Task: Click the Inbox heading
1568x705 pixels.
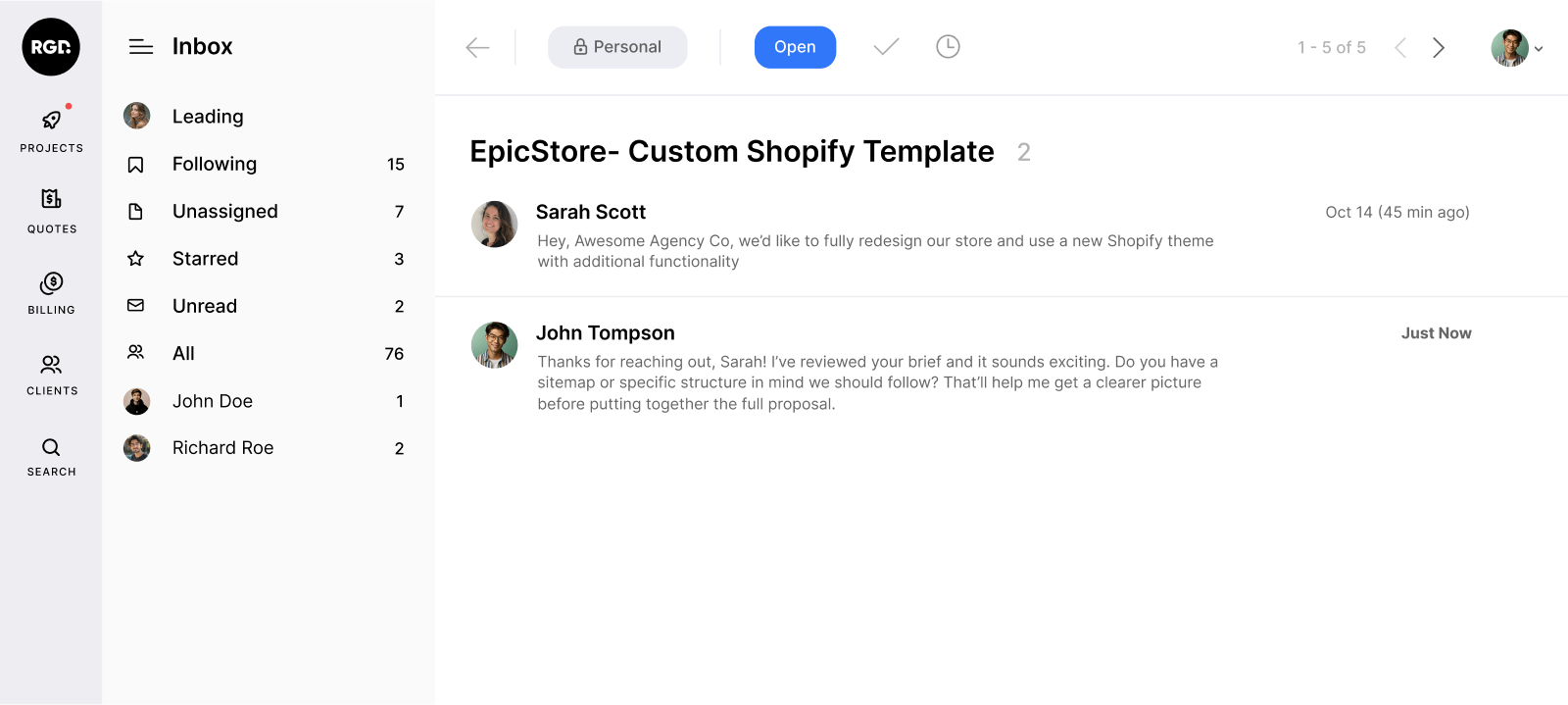Action: [x=202, y=46]
